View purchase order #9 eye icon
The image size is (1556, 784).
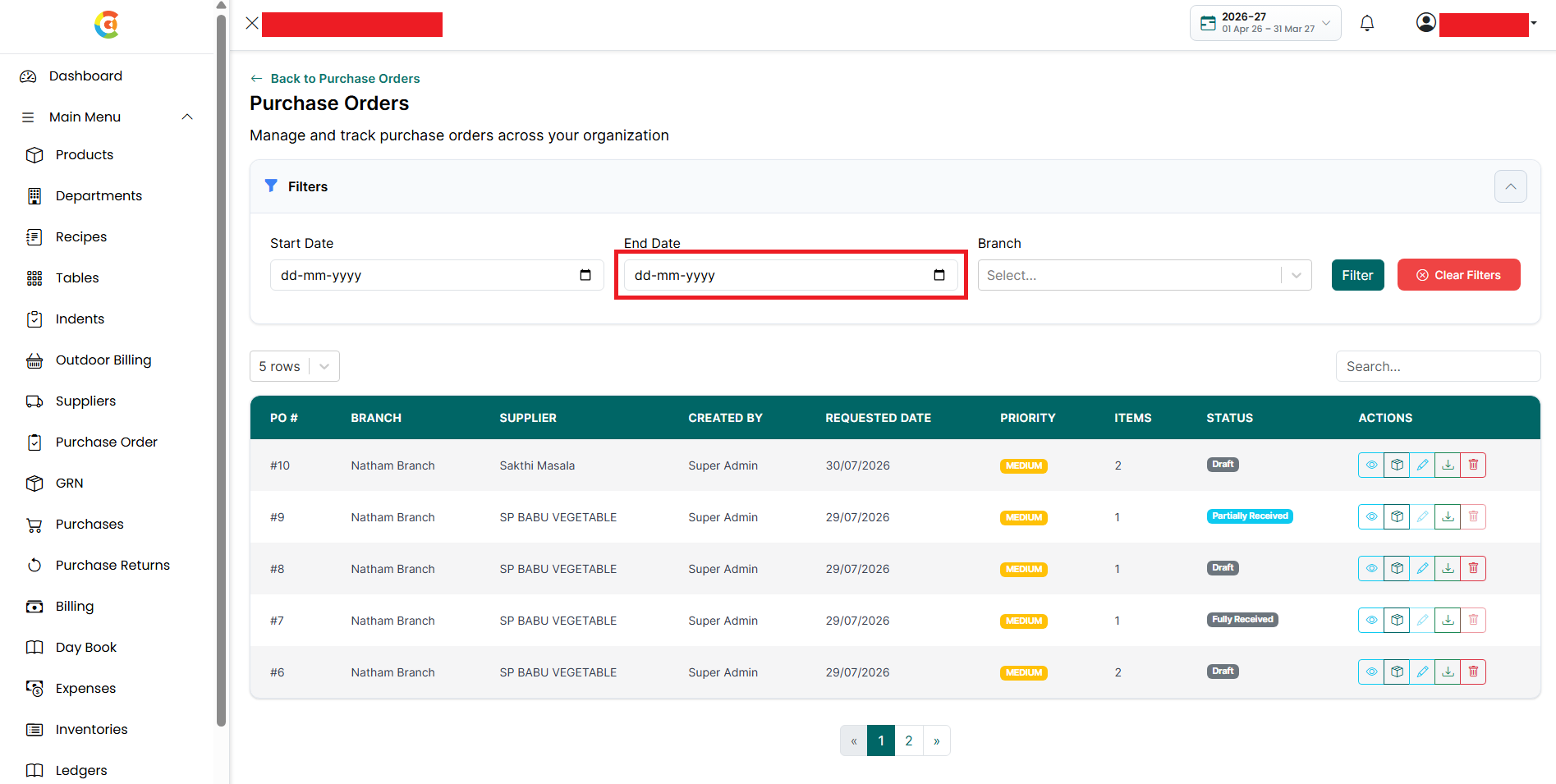1371,517
